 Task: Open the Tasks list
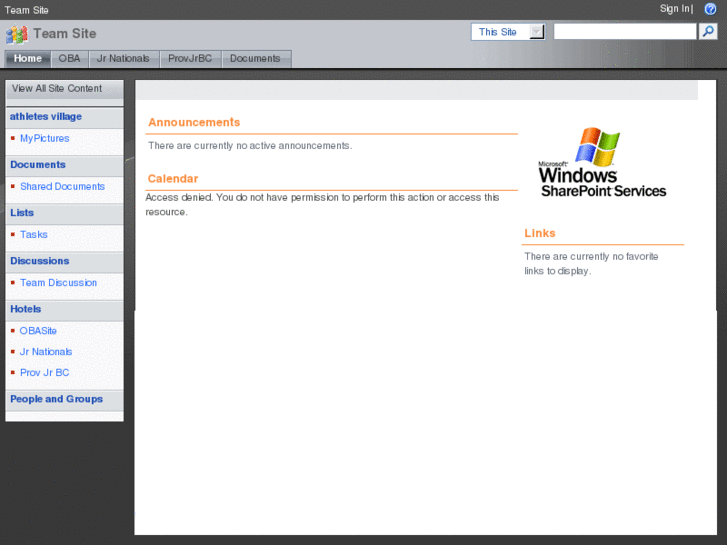click(x=34, y=235)
